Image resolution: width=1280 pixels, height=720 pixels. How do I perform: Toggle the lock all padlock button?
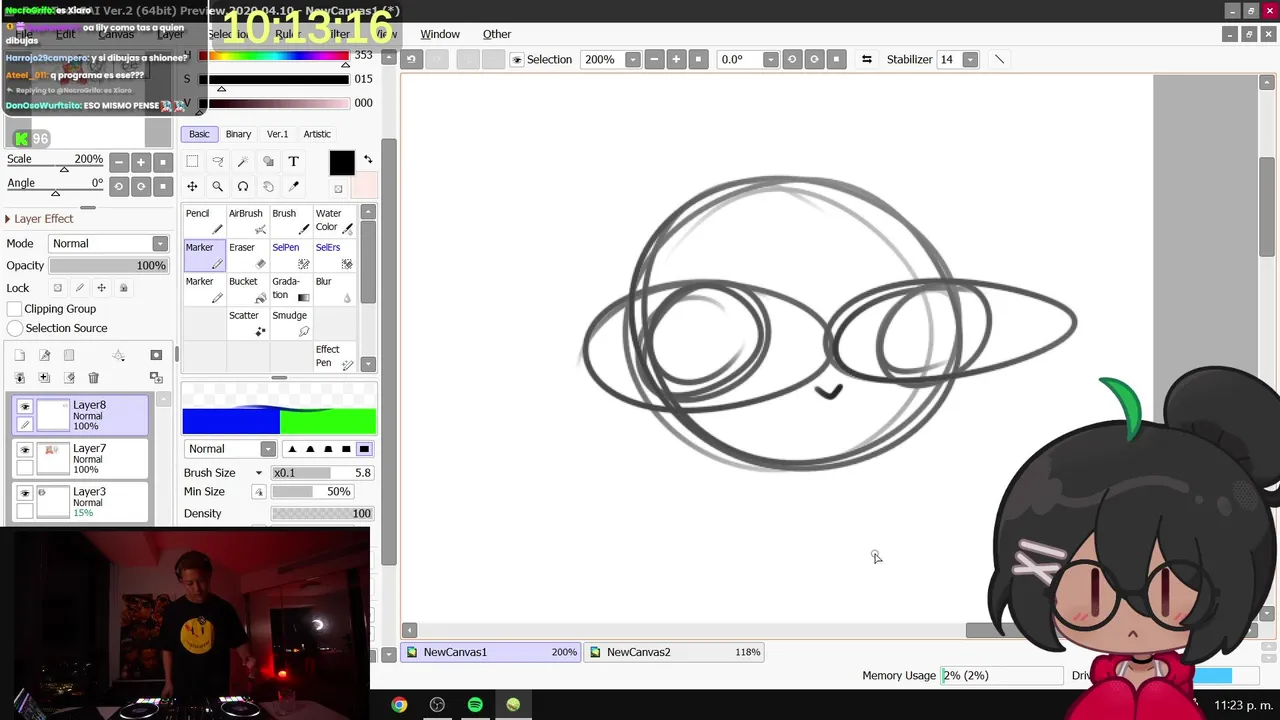[123, 288]
